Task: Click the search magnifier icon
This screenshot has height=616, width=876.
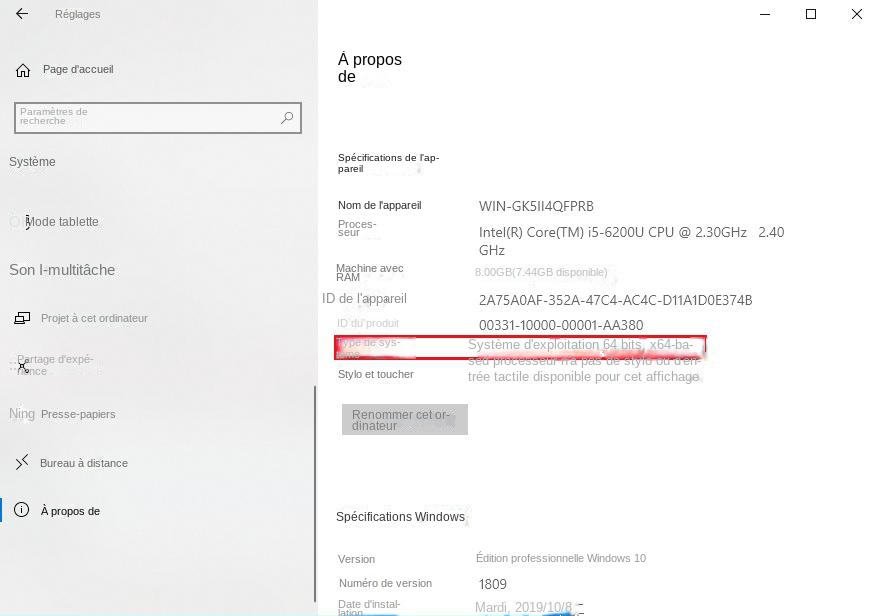Action: (287, 117)
